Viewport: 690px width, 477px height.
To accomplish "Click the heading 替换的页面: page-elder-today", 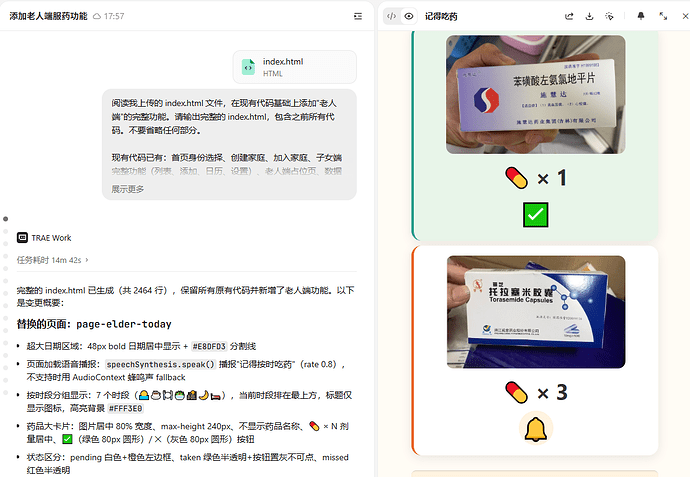I will pyautogui.click(x=94, y=324).
